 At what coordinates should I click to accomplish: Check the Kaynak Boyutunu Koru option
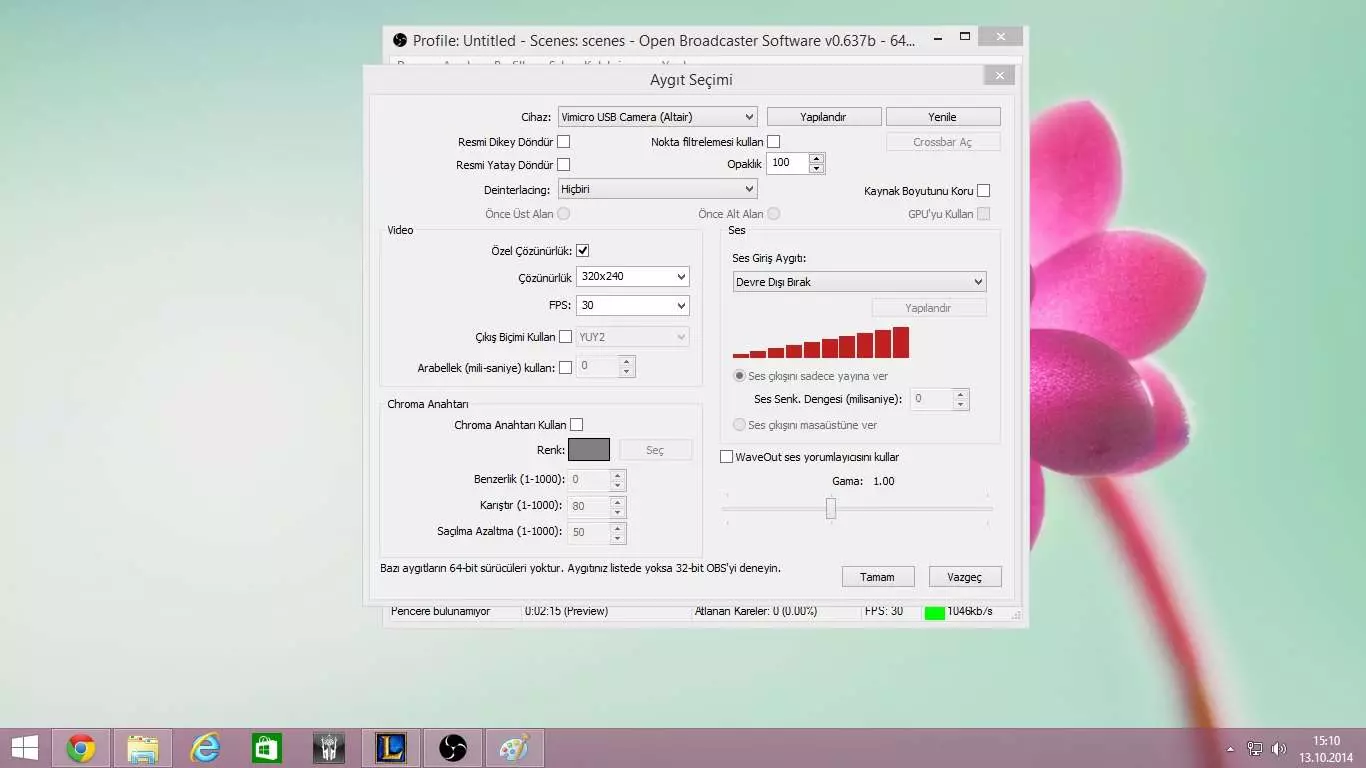tap(984, 191)
